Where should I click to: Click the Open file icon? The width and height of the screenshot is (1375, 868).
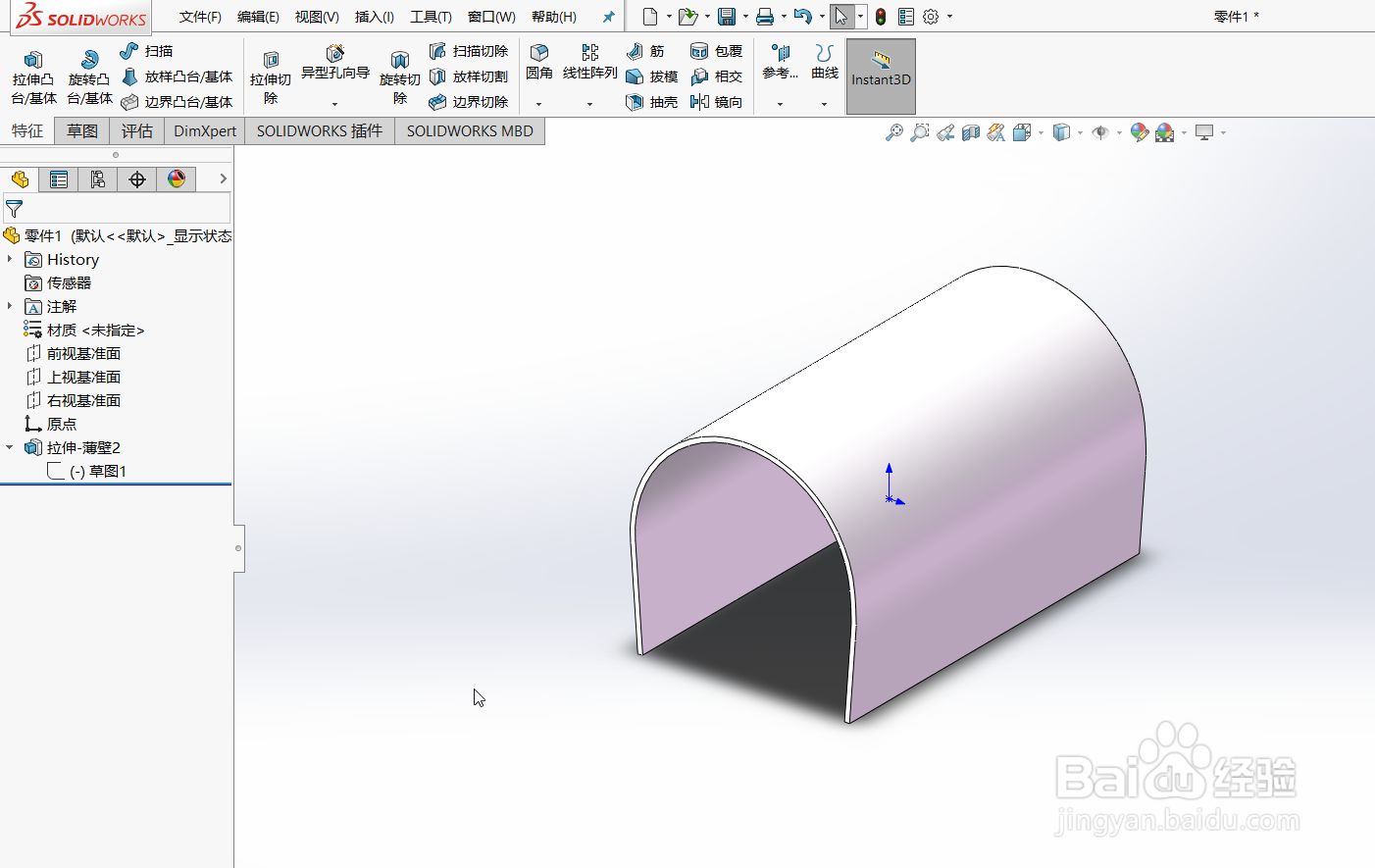click(x=687, y=17)
